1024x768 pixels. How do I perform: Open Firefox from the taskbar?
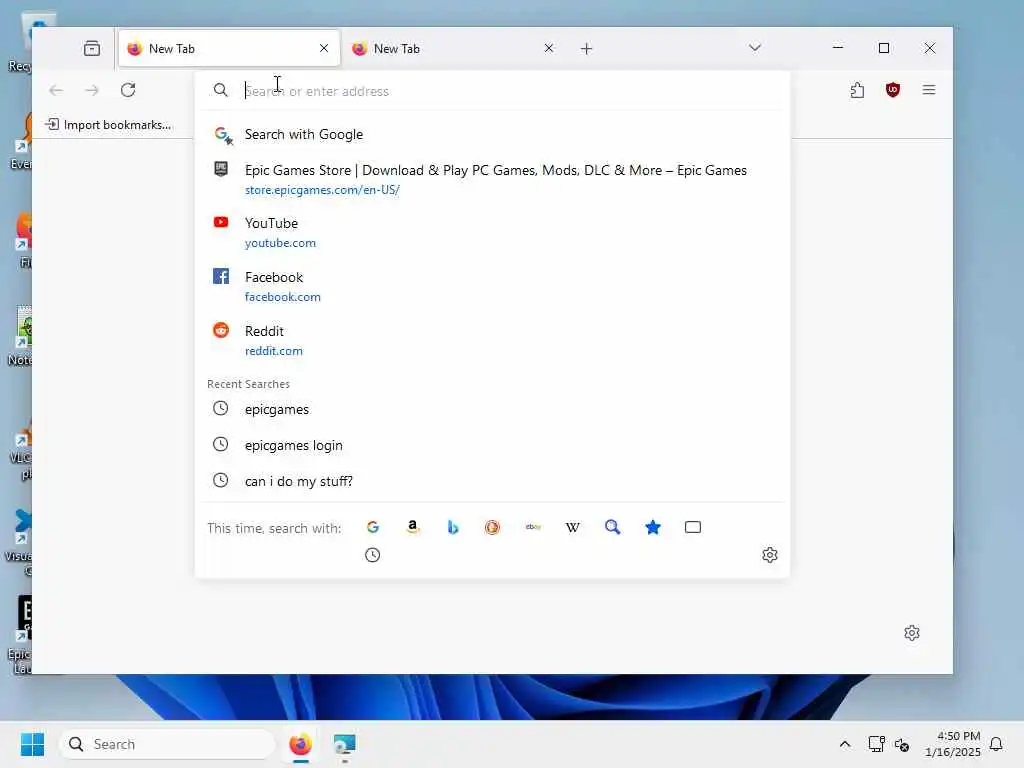point(300,744)
